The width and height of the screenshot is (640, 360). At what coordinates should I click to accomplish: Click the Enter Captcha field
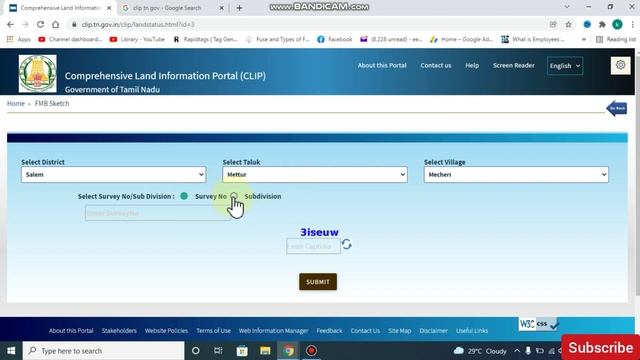313,246
